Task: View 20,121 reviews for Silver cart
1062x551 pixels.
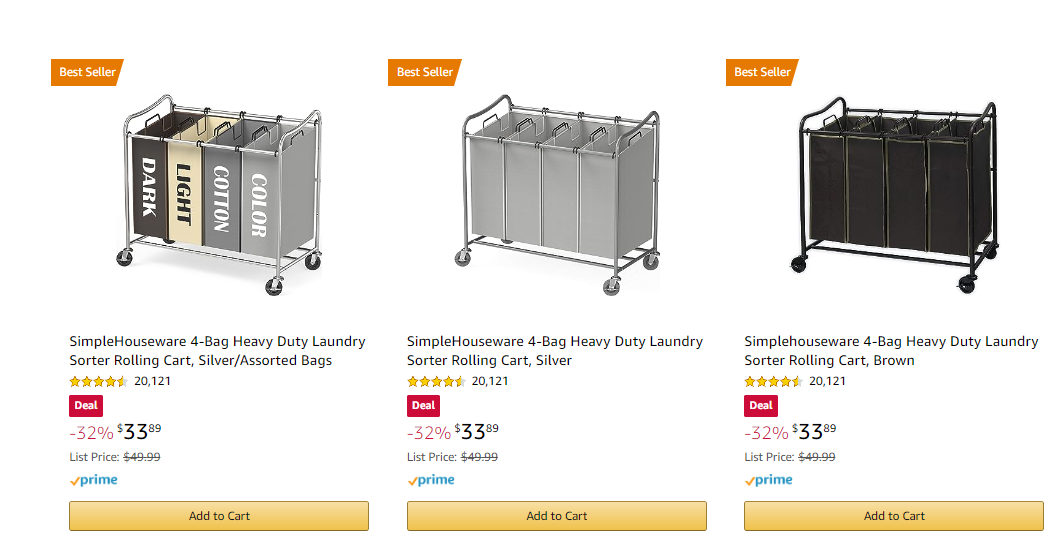Action: pyautogui.click(x=490, y=381)
